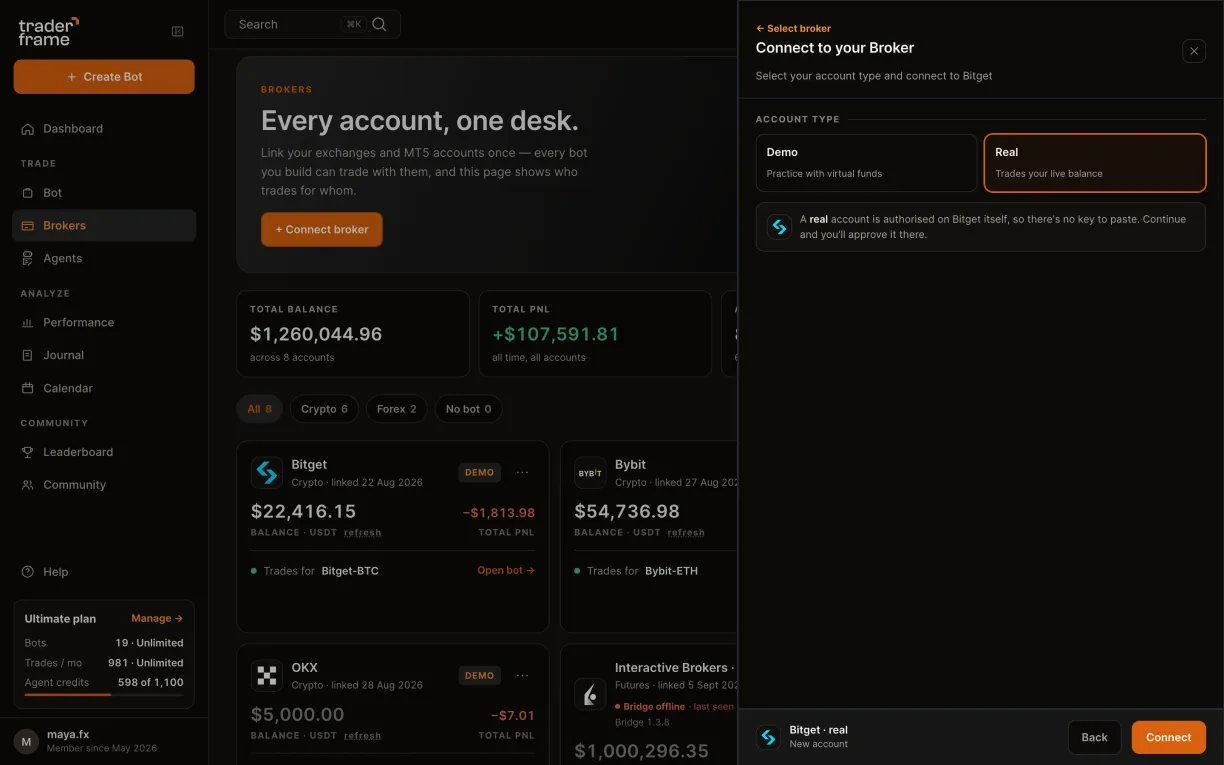Go to Agents in the sidebar
The image size is (1224, 765).
tap(104, 258)
